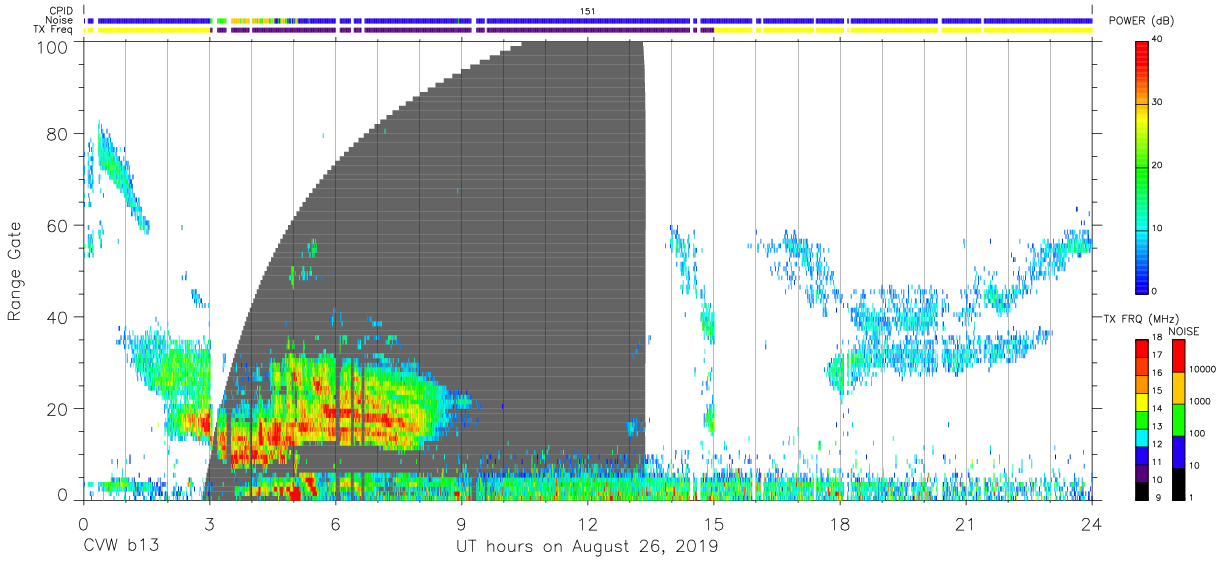This screenshot has width=1228, height=567.
Task: Click the x-axis tick label '15'
Action: pos(714,524)
